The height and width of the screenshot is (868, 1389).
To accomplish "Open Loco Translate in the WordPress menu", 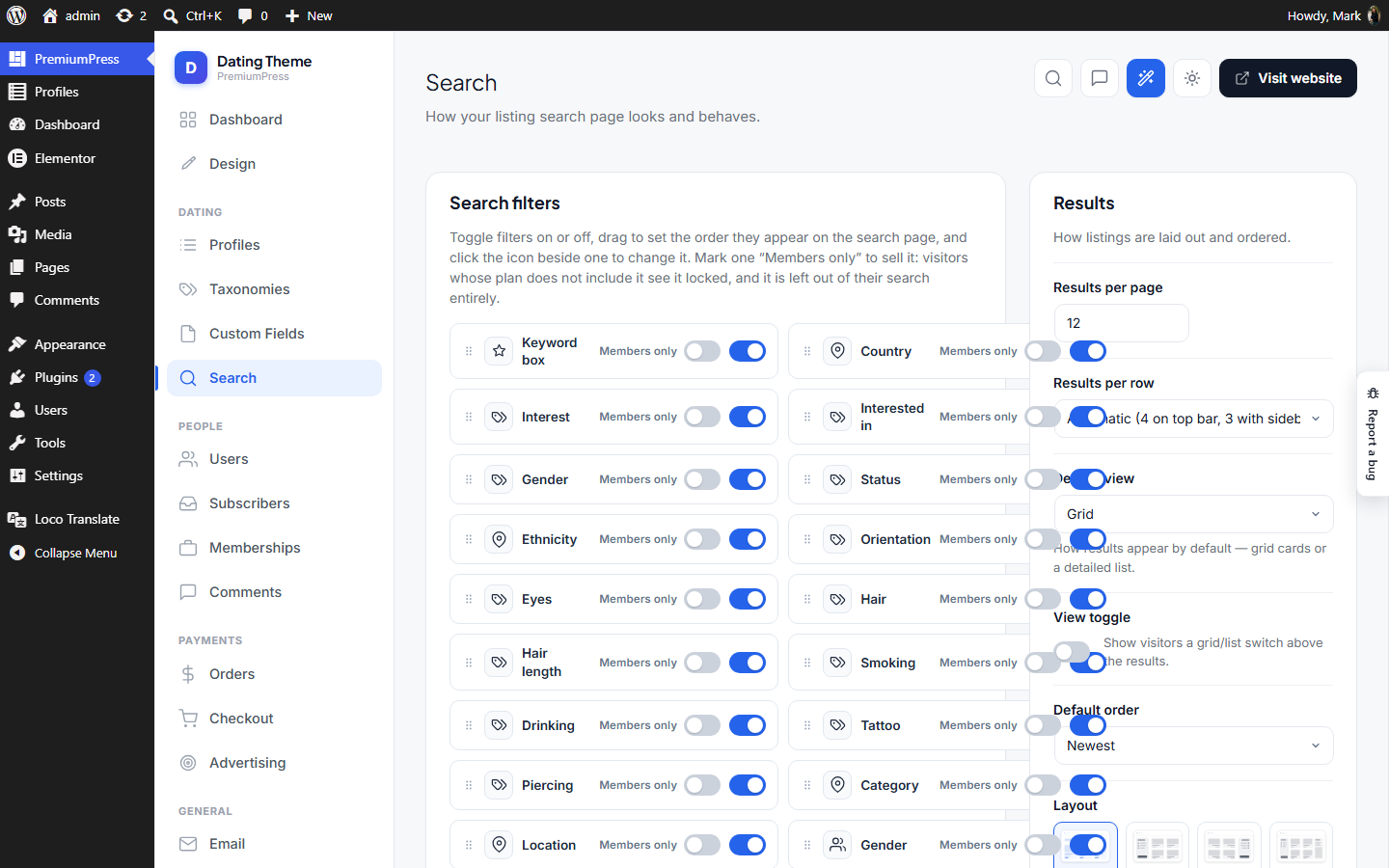I will coord(77,519).
